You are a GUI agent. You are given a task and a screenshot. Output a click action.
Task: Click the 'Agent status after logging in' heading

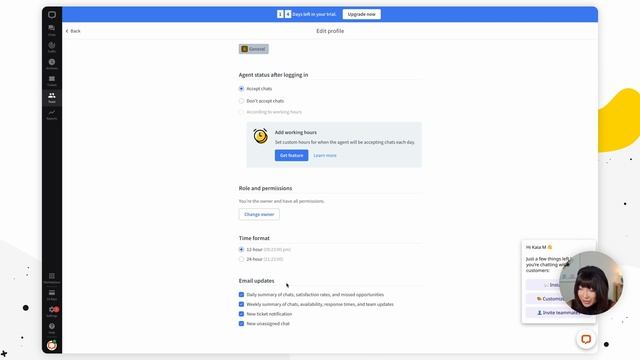click(273, 75)
